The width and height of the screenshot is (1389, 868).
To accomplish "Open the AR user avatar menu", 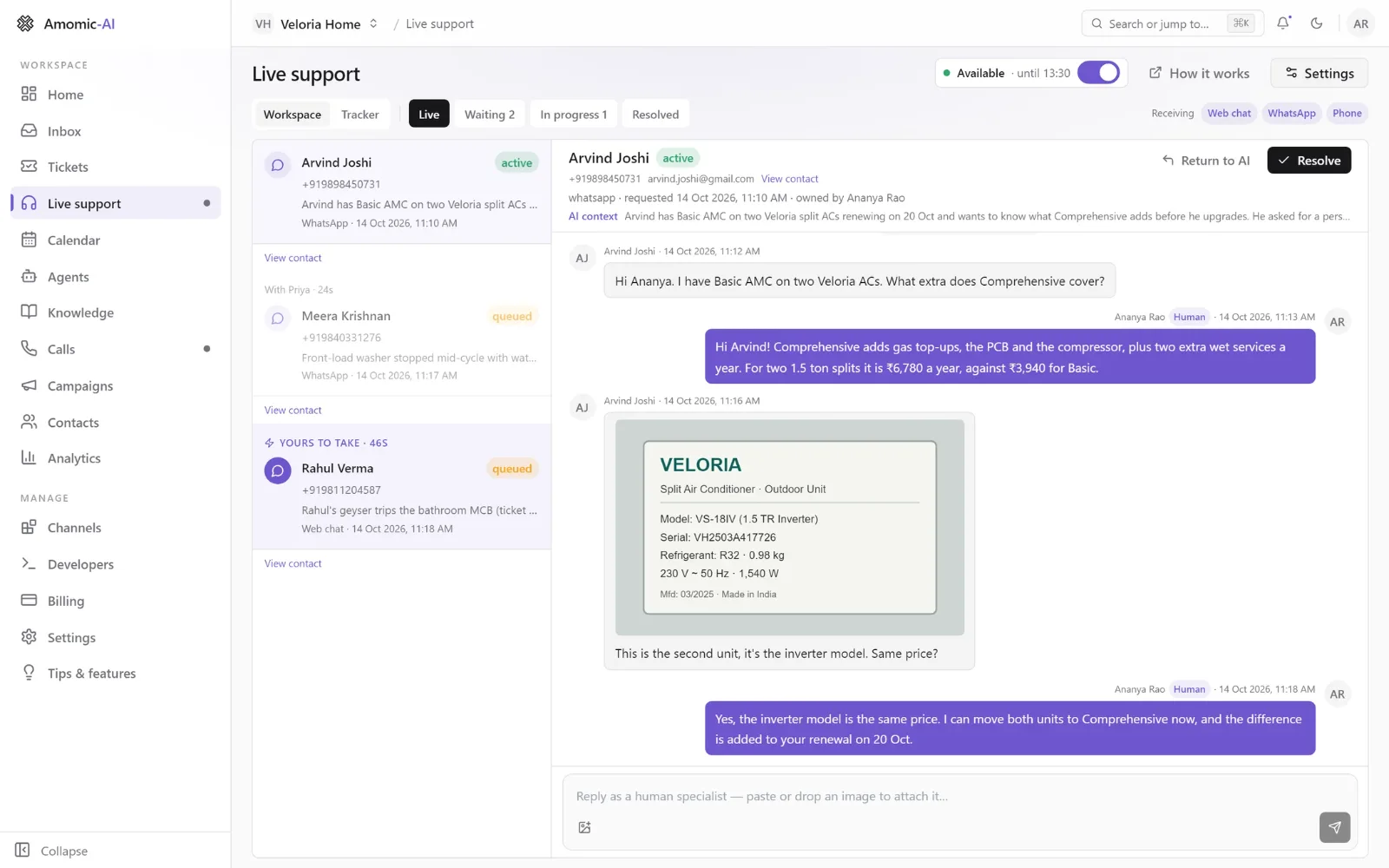I will tap(1360, 23).
